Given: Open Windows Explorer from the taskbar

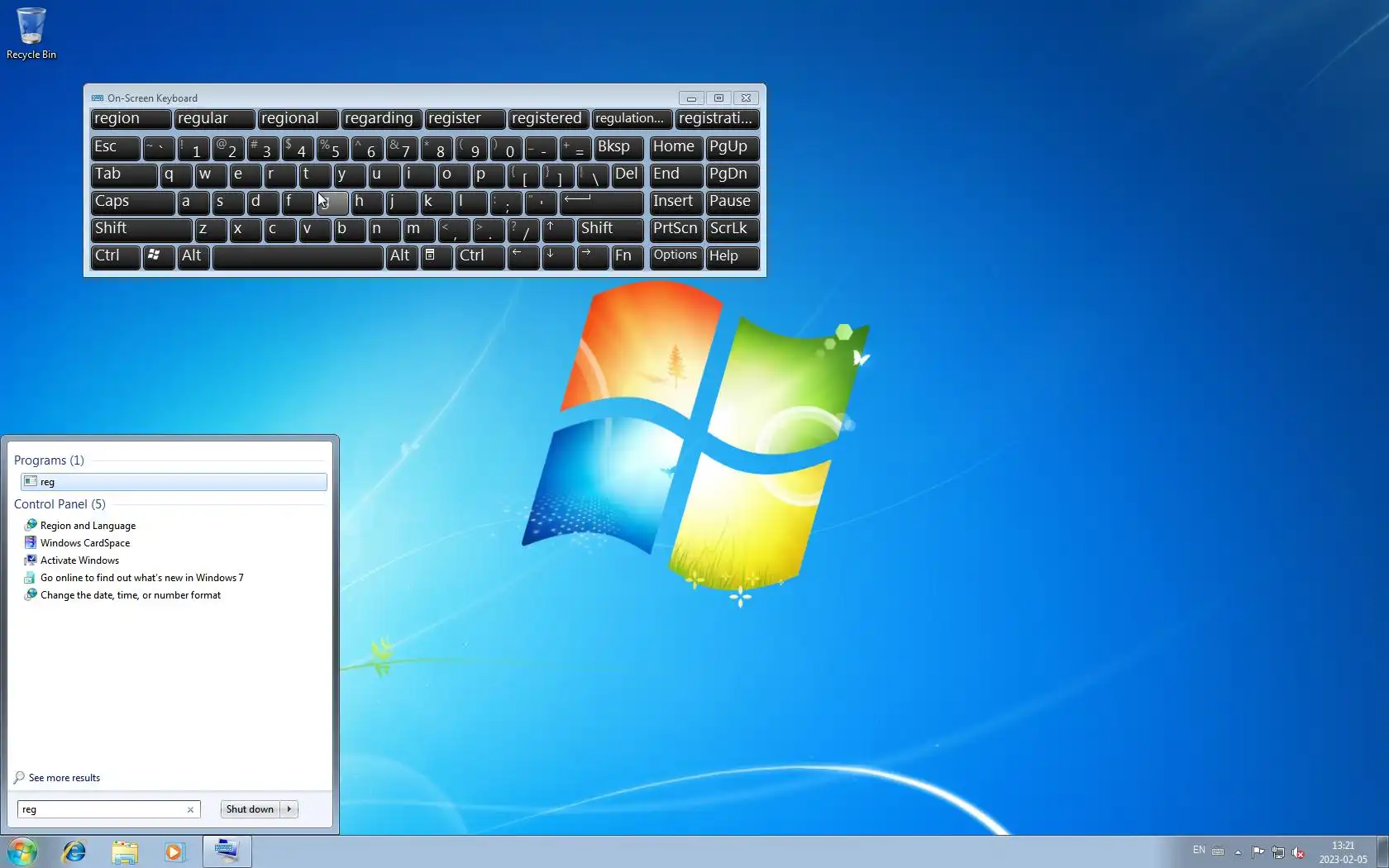Looking at the screenshot, I should pyautogui.click(x=125, y=851).
